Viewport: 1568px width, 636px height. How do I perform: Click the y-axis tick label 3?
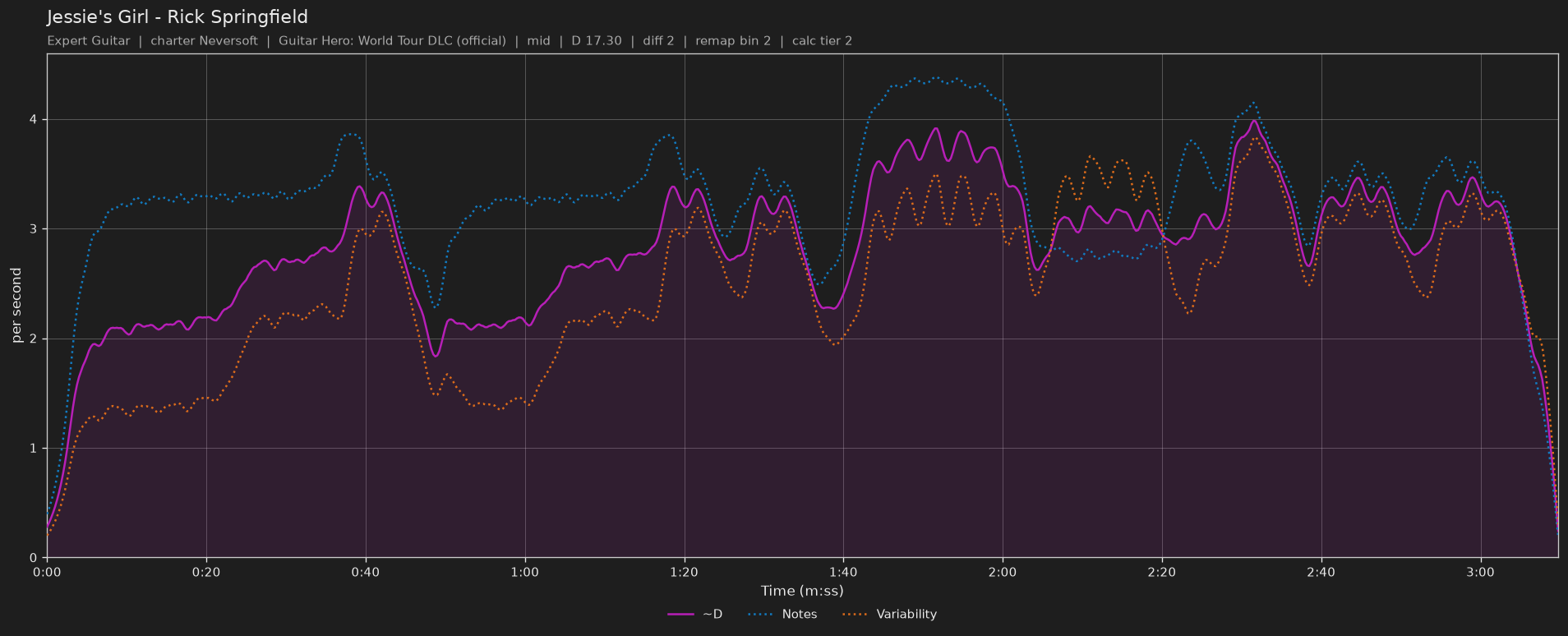point(35,229)
